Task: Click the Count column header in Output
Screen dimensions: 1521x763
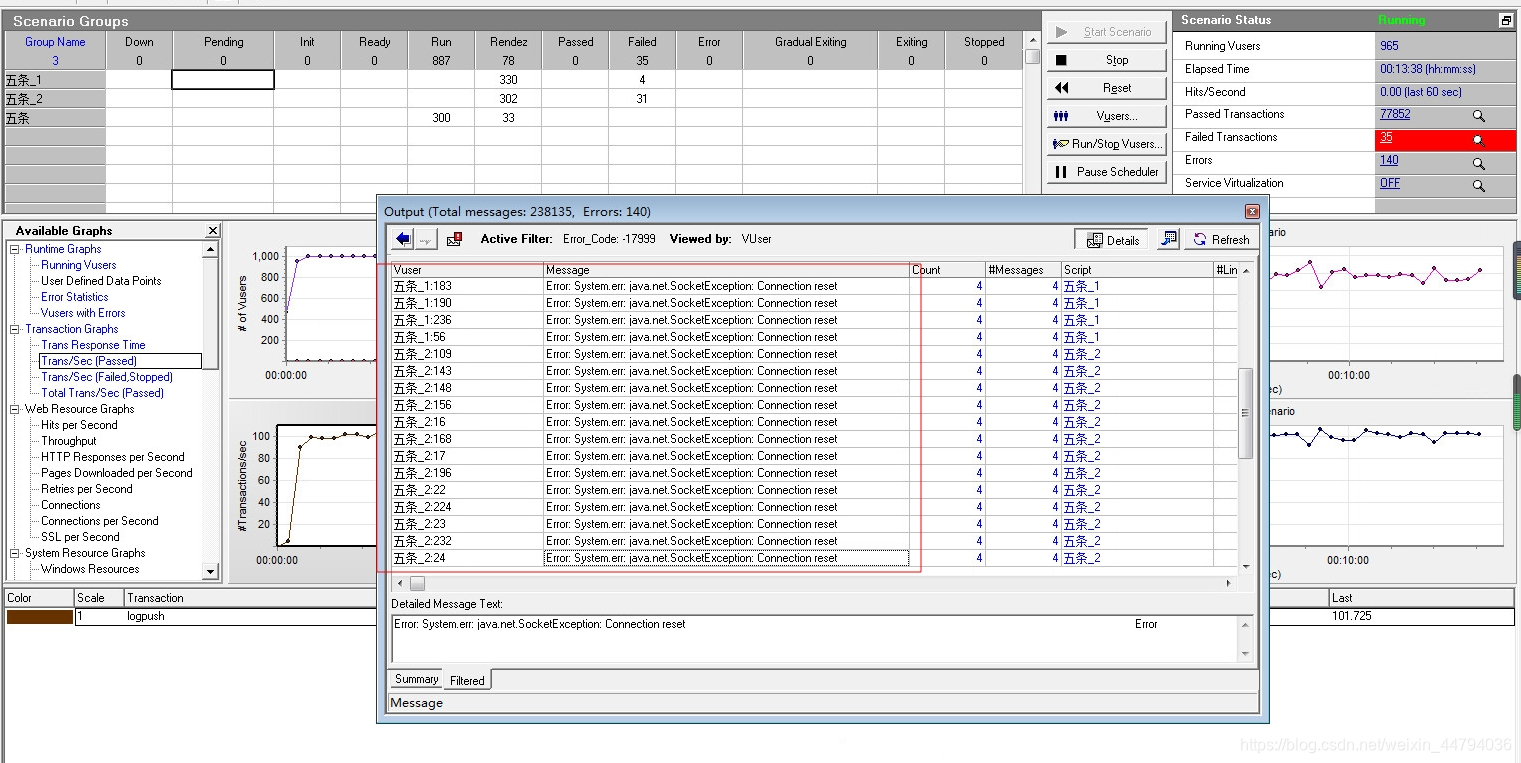Action: tap(948, 270)
